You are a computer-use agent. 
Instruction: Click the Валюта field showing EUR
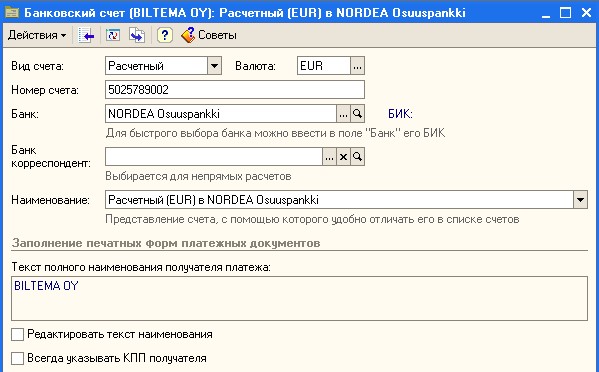(x=324, y=66)
